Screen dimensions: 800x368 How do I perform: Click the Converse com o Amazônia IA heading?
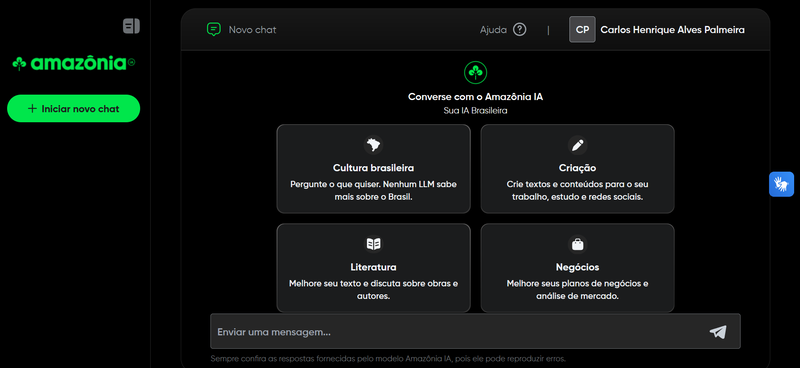tap(476, 96)
